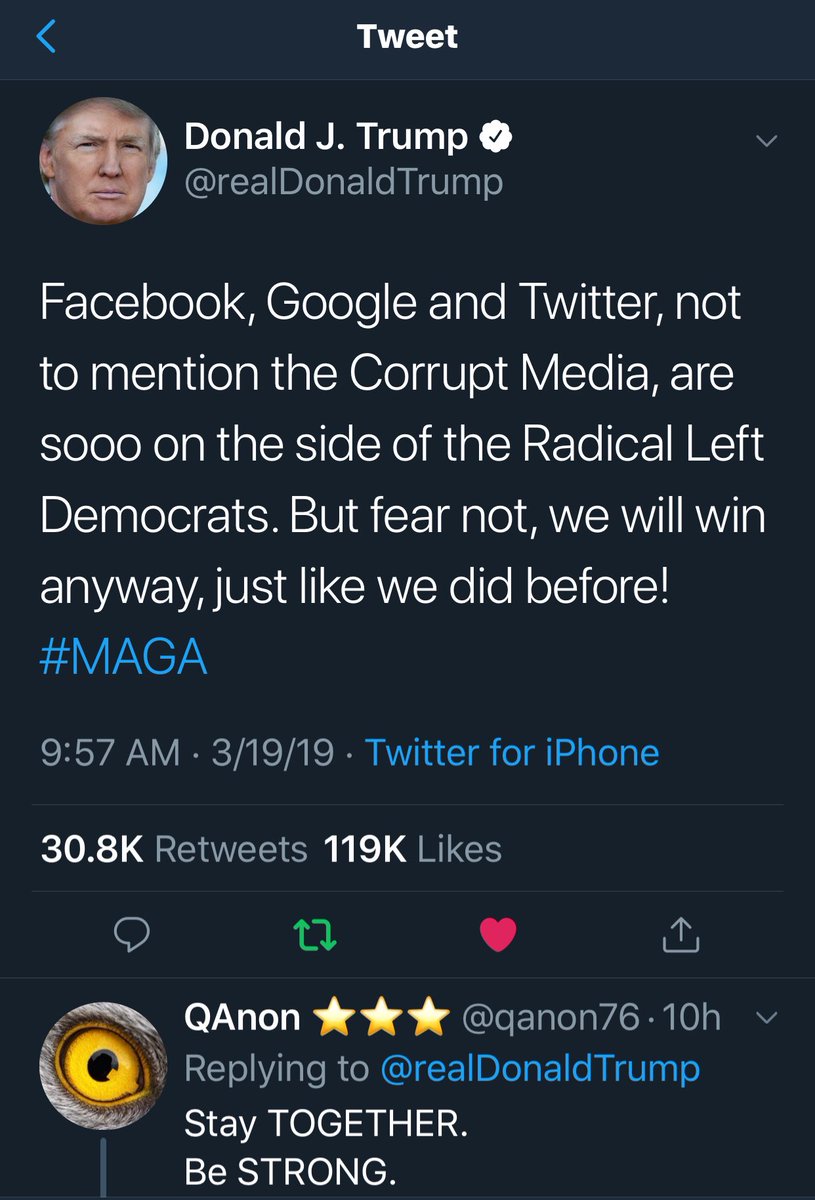Tap the 9:57 AM 3/19/19 timestamp
The width and height of the screenshot is (815, 1200).
pos(187,752)
